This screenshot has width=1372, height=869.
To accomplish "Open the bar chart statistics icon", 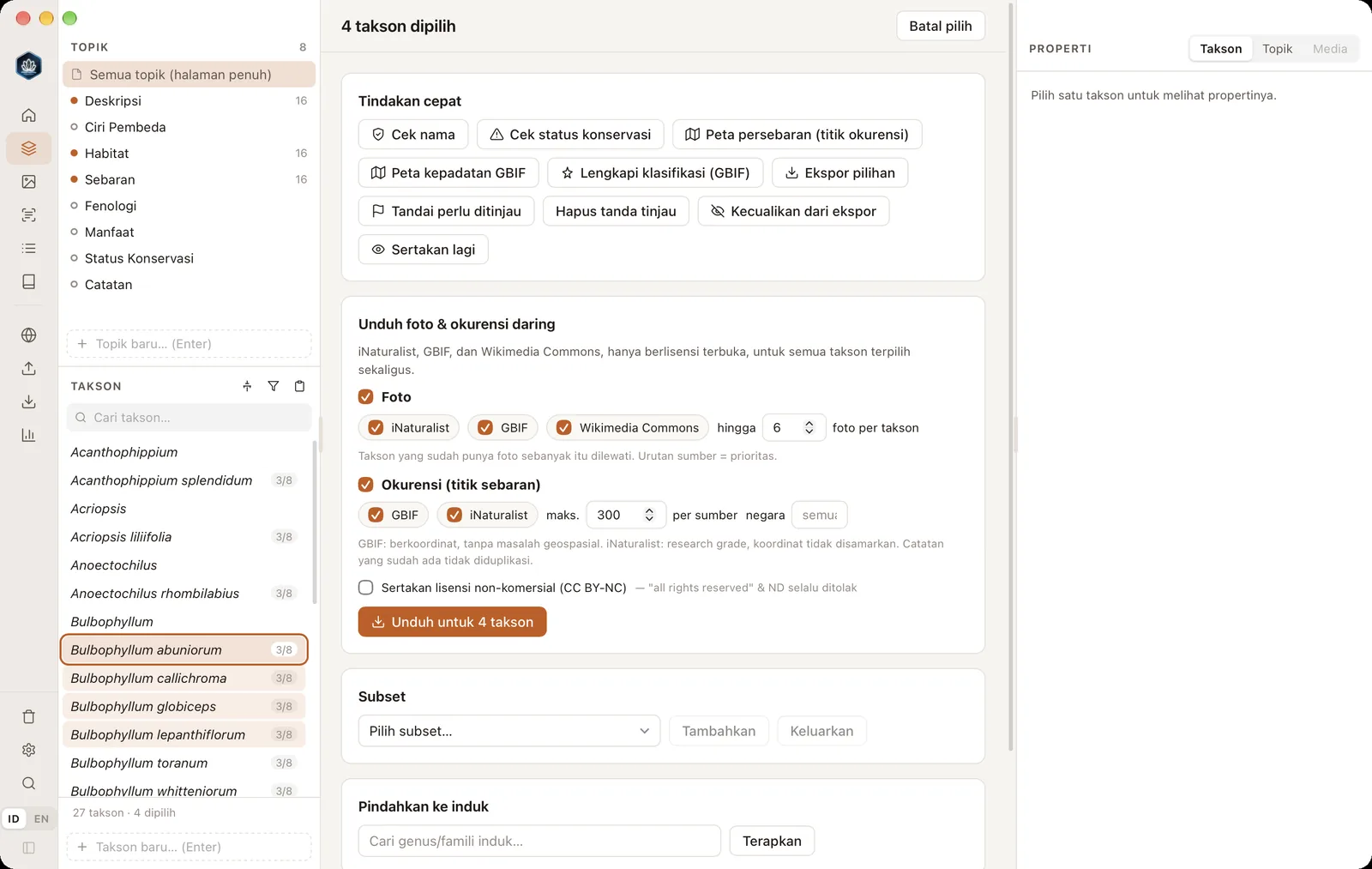I will (28, 435).
